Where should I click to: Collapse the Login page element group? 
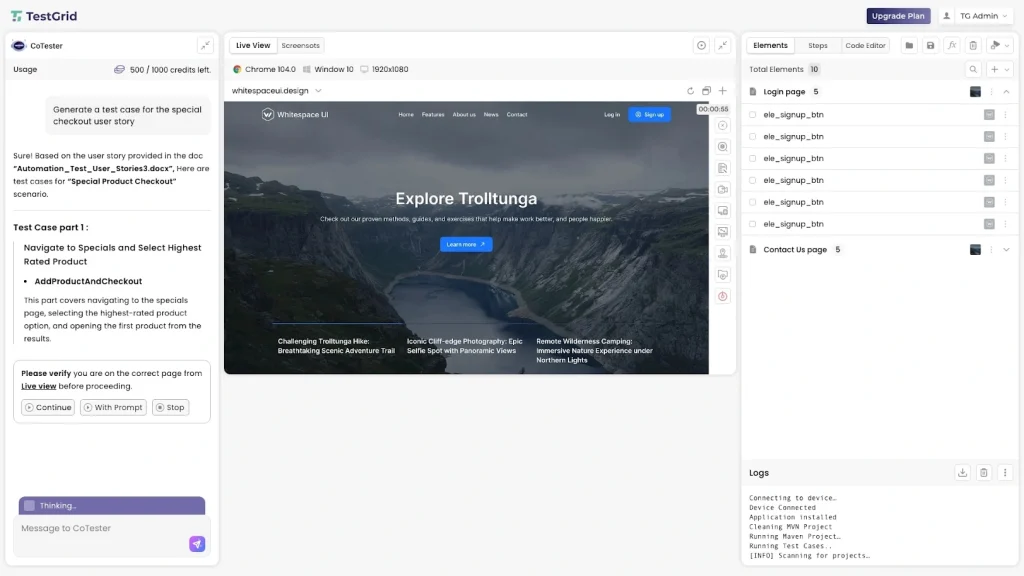pyautogui.click(x=1007, y=91)
